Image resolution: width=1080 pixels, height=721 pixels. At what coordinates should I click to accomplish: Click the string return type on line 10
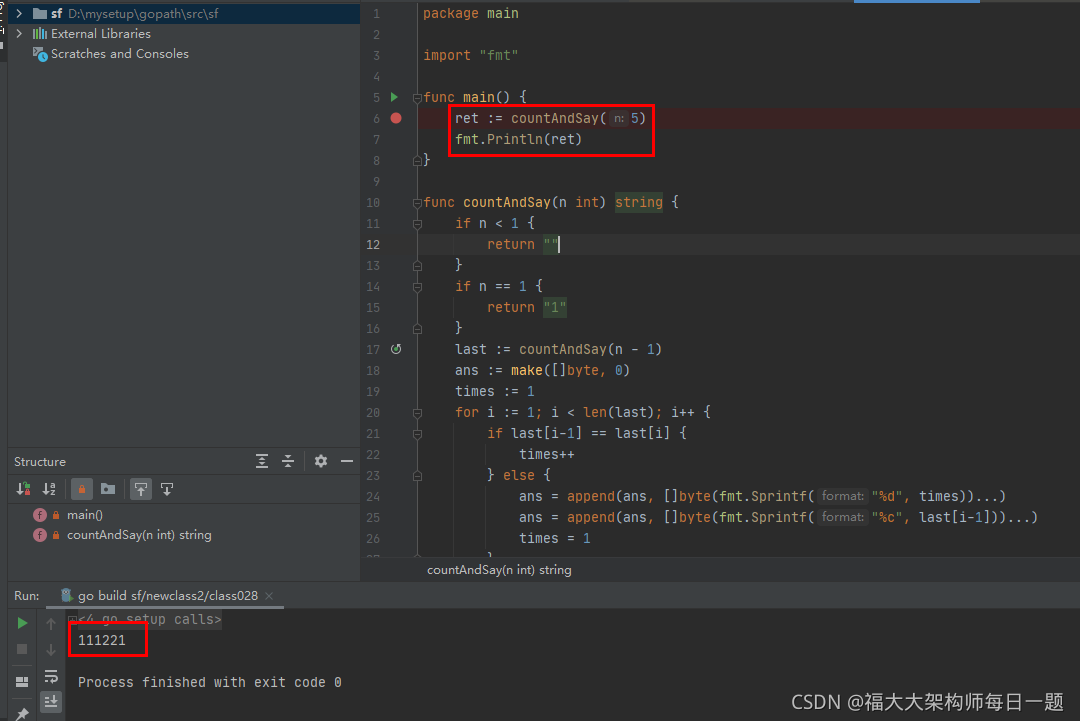[x=638, y=202]
